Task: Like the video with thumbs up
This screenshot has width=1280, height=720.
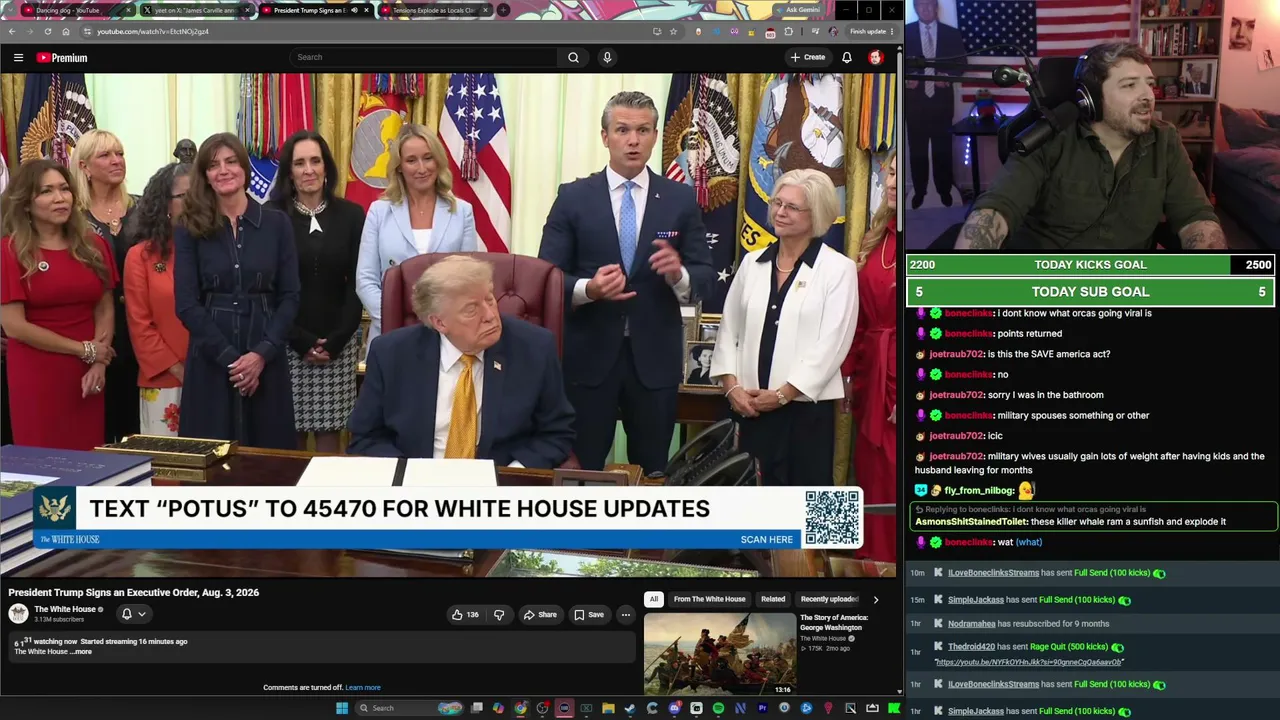Action: tap(466, 615)
